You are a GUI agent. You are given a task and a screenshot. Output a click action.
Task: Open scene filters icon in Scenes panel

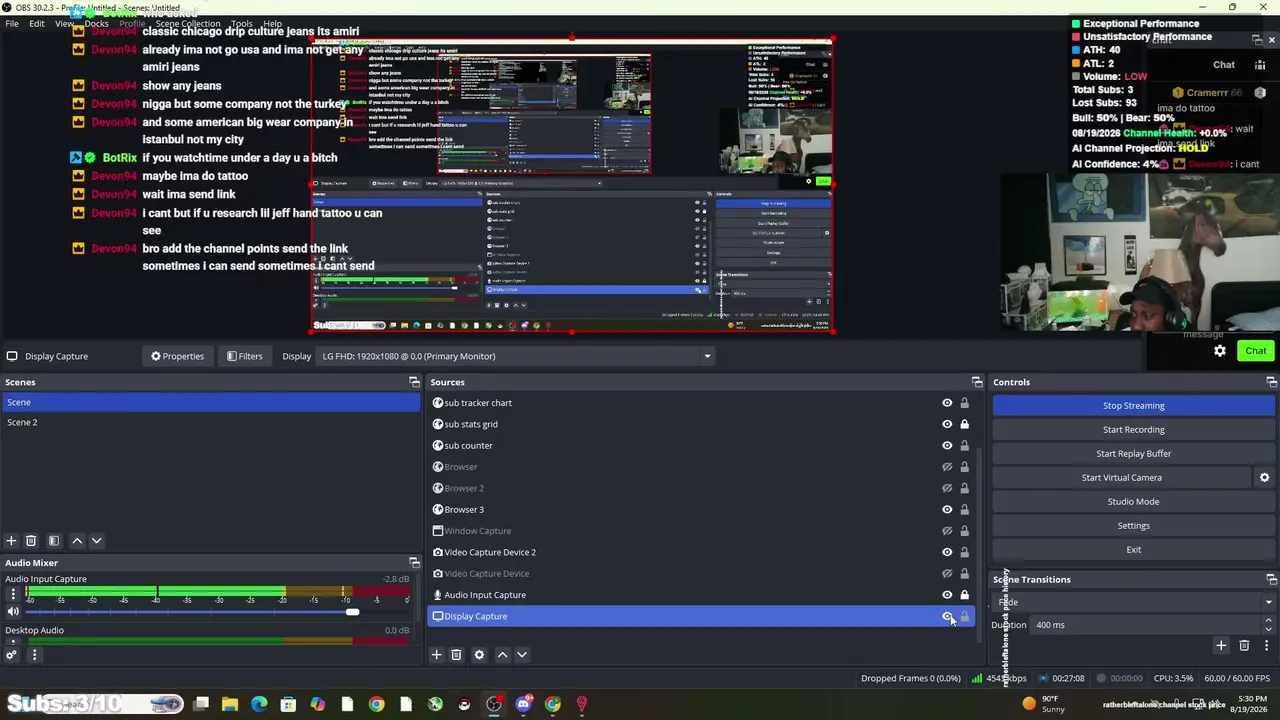pyautogui.click(x=54, y=541)
